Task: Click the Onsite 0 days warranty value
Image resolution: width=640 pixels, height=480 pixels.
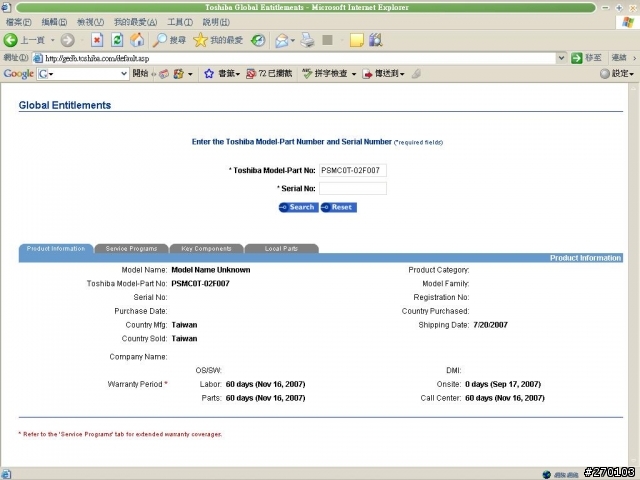Action: 503,384
